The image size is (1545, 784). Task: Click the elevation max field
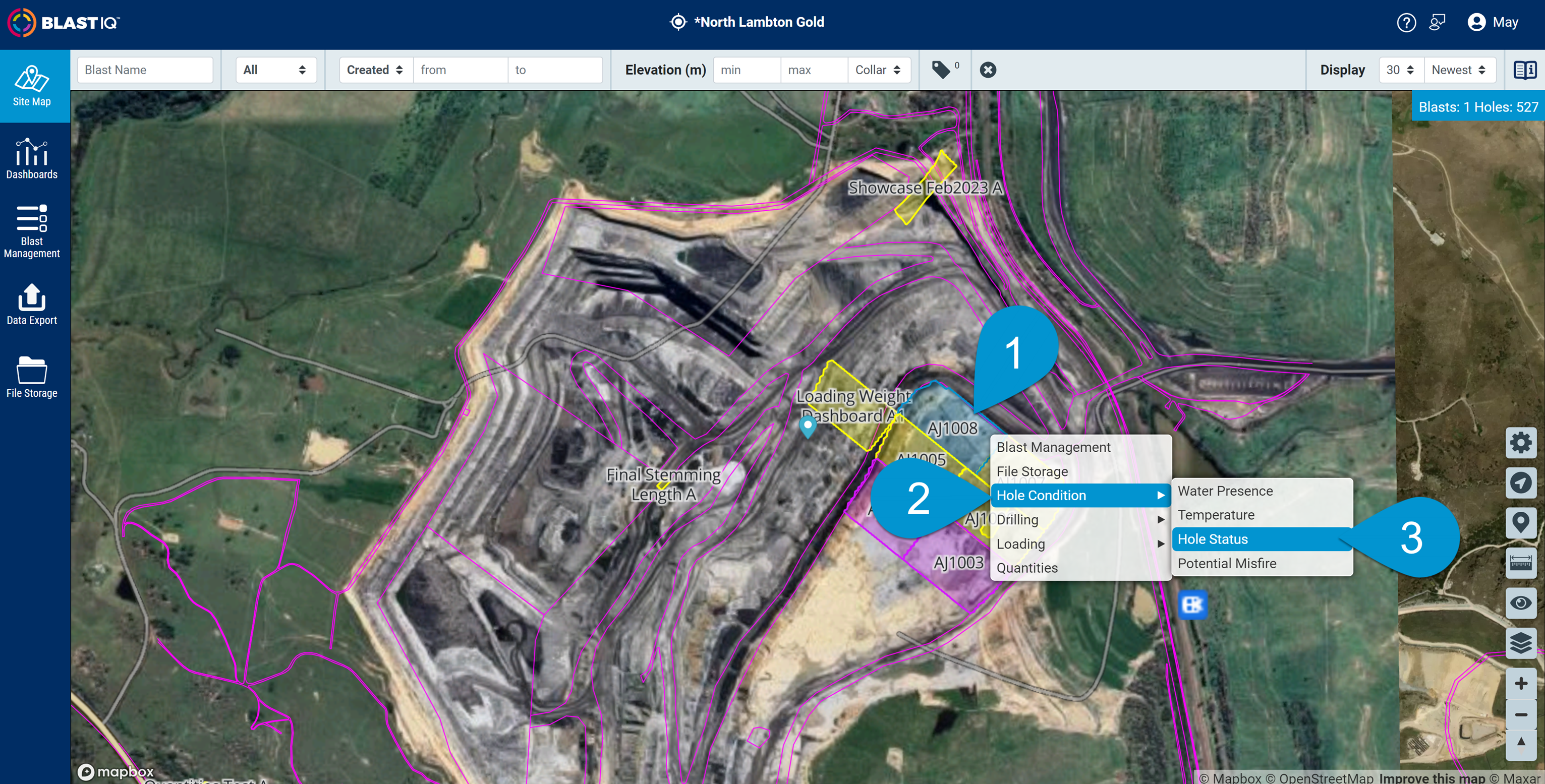(814, 70)
